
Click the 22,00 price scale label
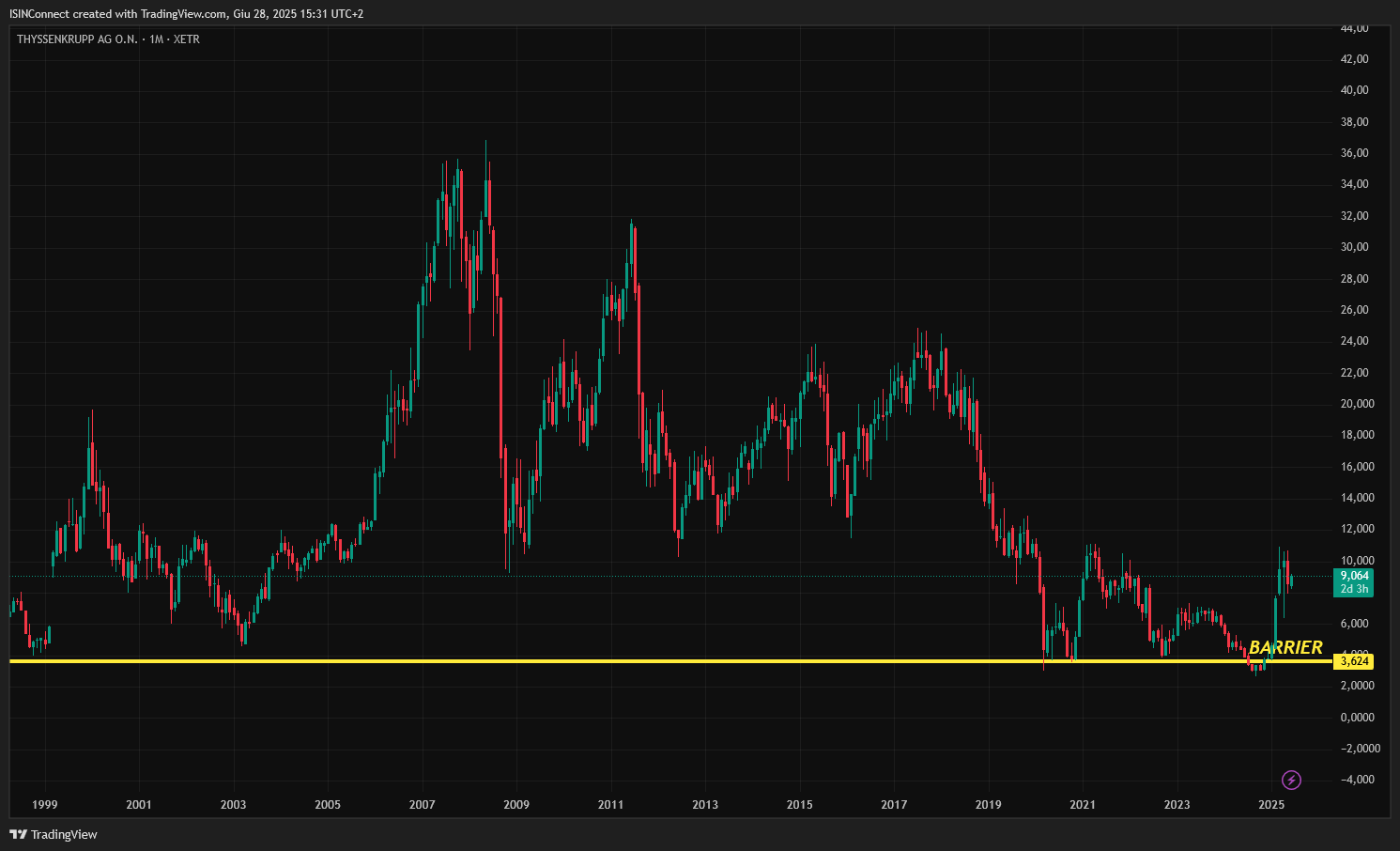point(1355,373)
